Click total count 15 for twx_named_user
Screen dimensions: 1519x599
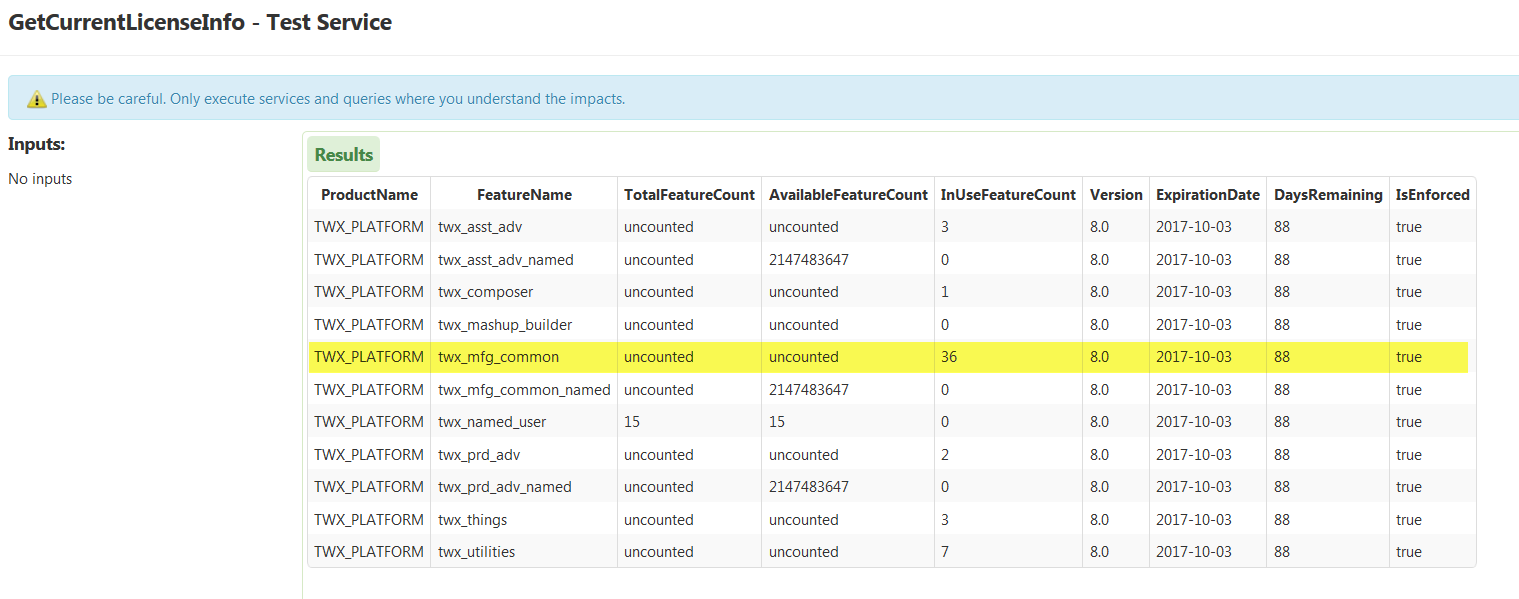click(632, 422)
